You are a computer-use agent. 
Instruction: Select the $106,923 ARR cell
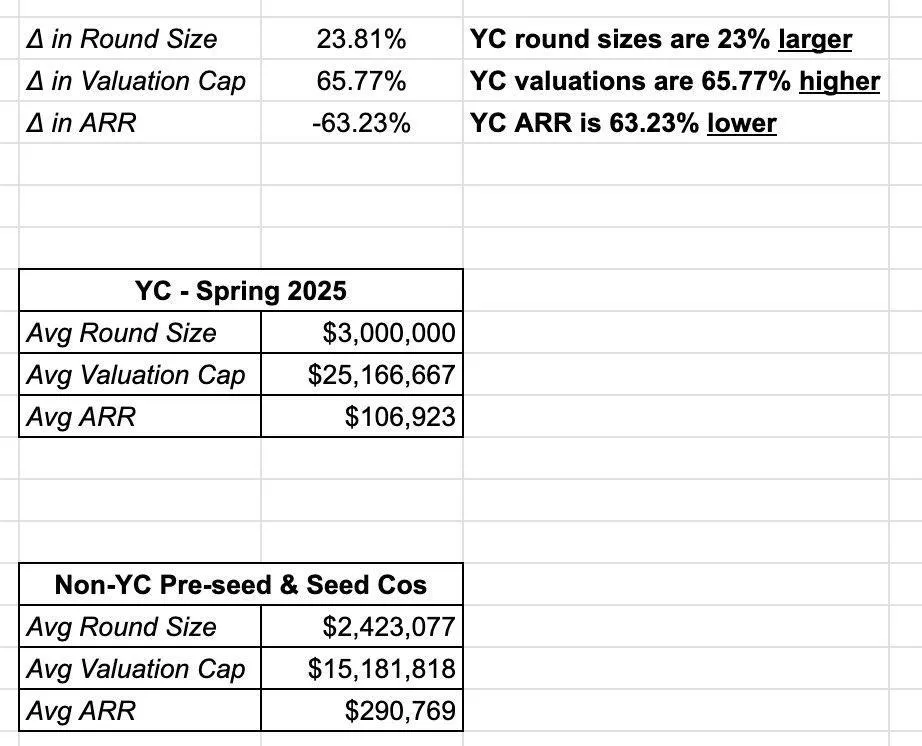[400, 417]
